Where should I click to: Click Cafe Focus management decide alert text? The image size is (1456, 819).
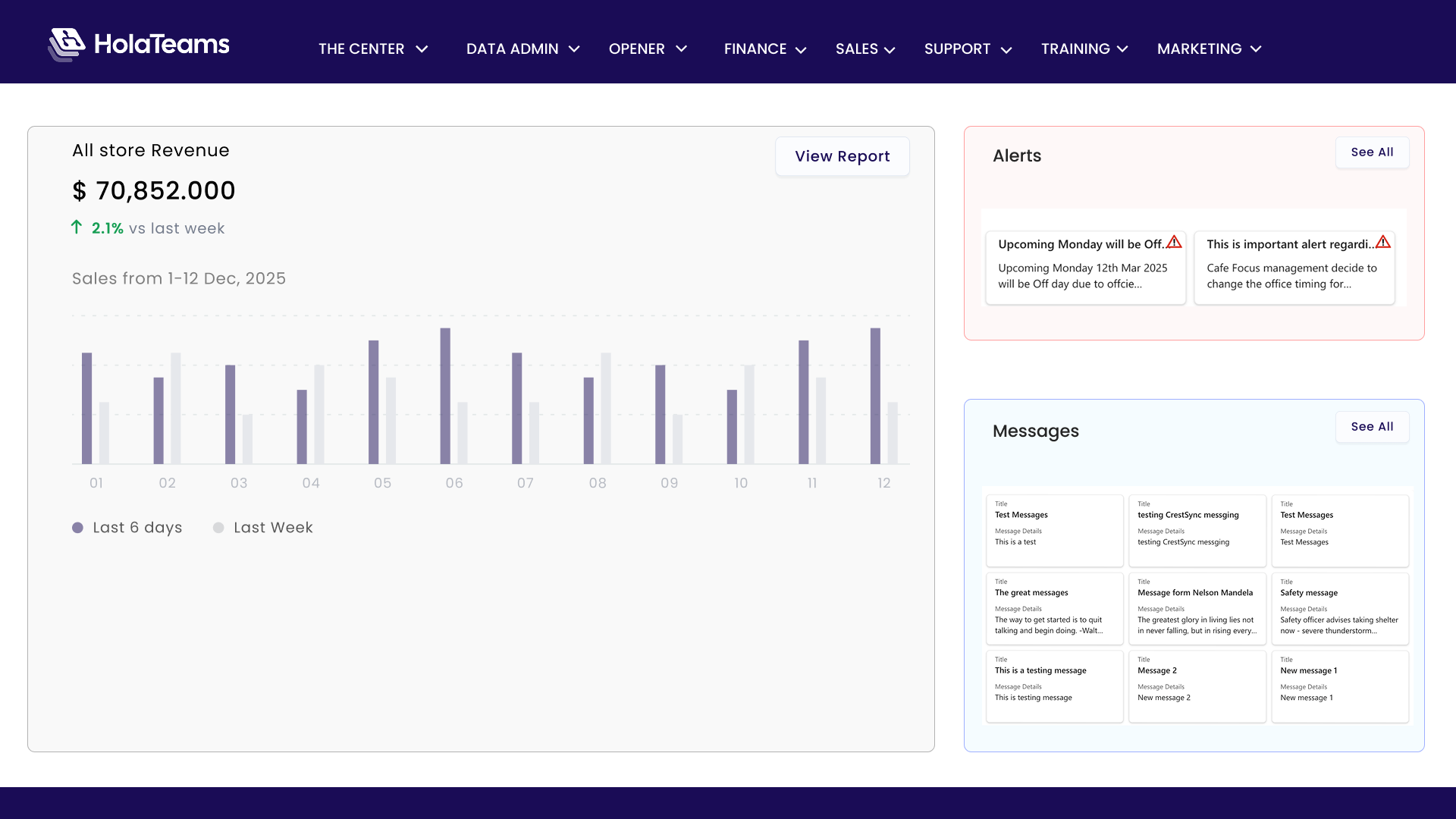pyautogui.click(x=1291, y=276)
